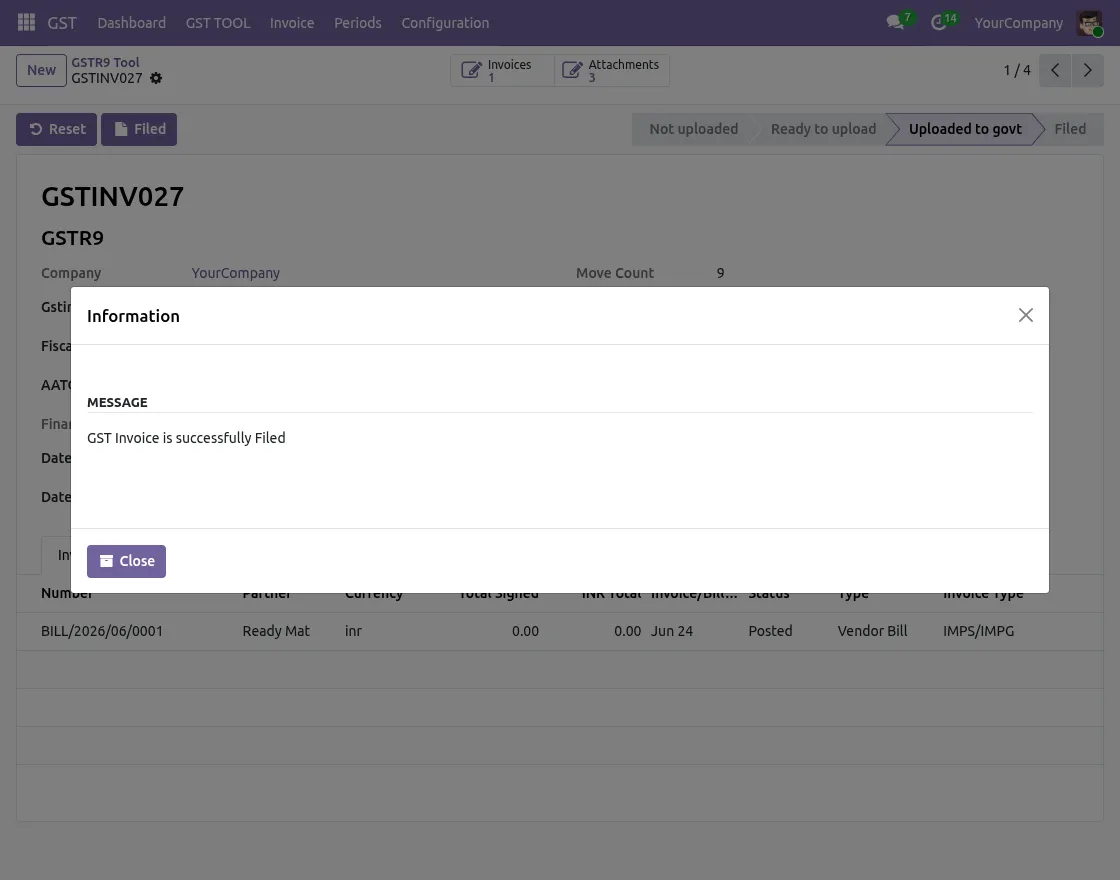Open the activities clock icon

point(939,22)
